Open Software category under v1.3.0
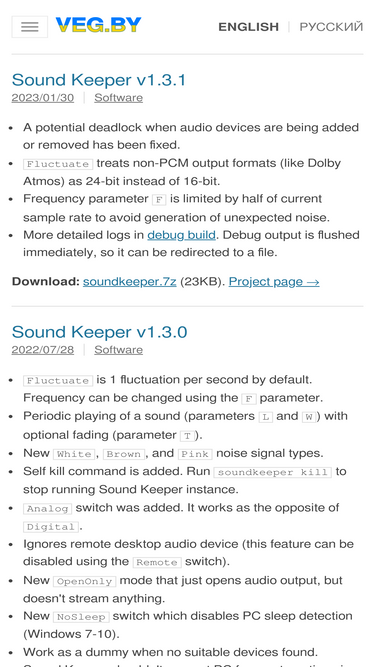Viewport: 375px width, 667px height. click(x=118, y=350)
